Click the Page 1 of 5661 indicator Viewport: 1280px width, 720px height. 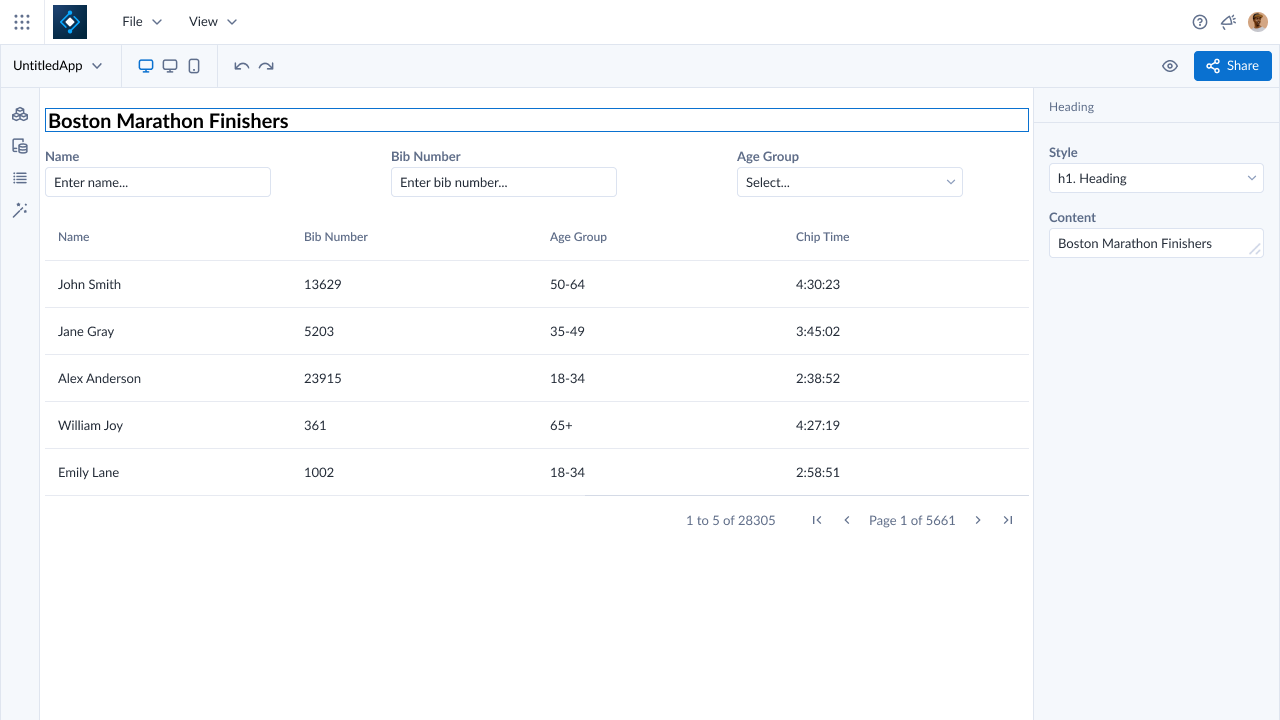pos(912,520)
